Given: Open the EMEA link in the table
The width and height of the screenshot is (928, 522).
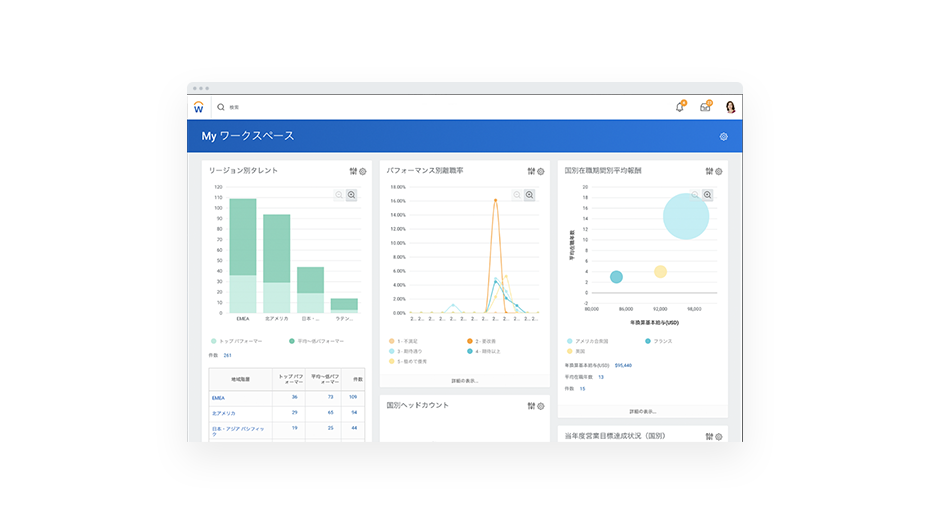Looking at the screenshot, I should point(218,397).
